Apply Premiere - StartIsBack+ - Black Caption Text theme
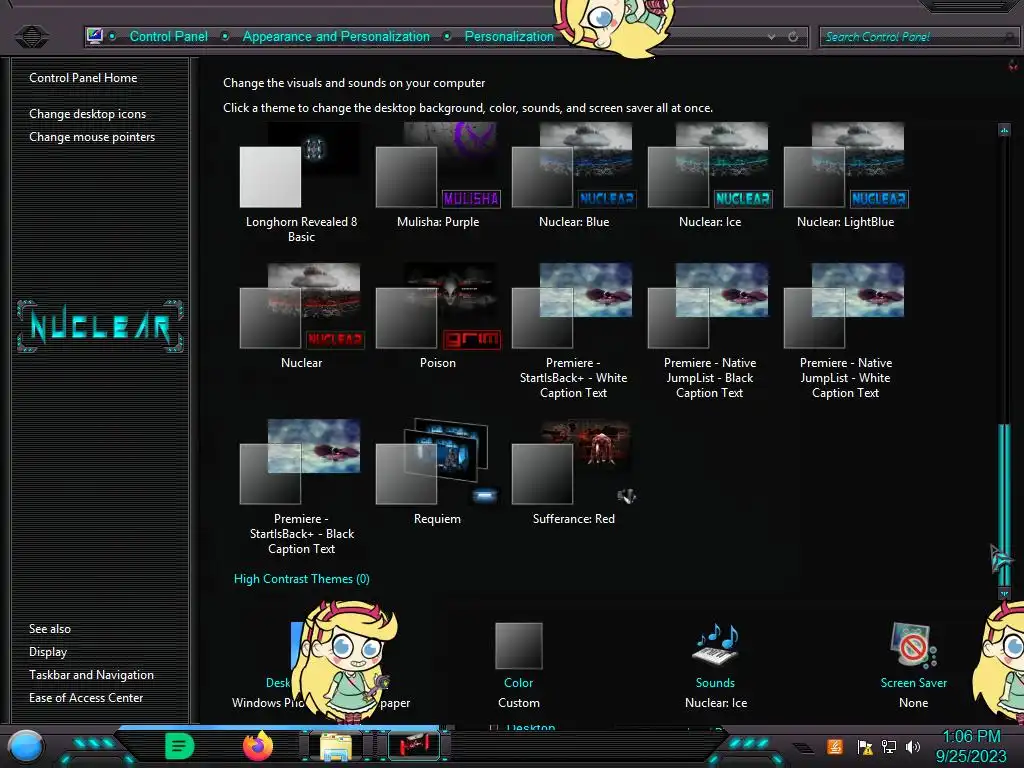This screenshot has width=1024, height=768. (301, 487)
